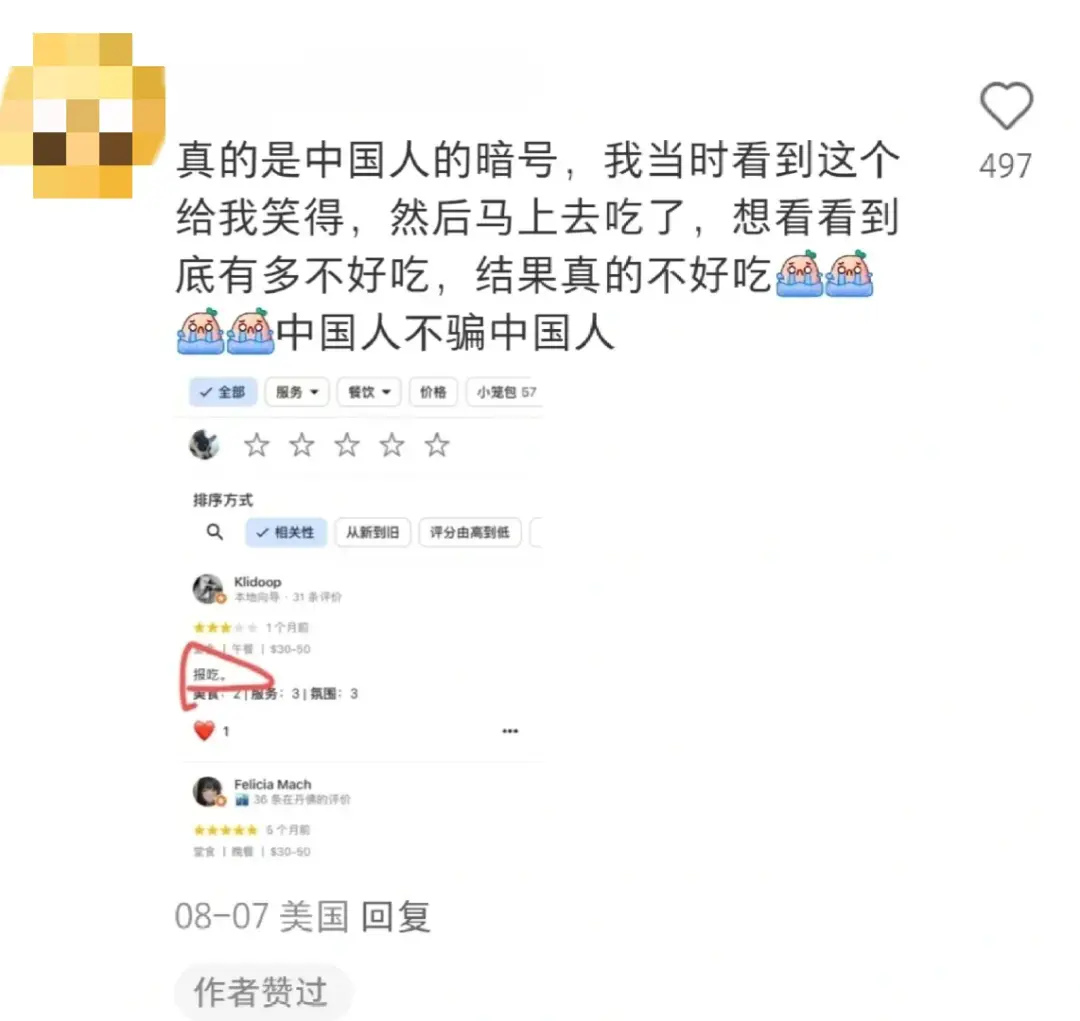Tap the red heart under Klidoop review
Screen dimensions: 1080x1021
tap(204, 730)
